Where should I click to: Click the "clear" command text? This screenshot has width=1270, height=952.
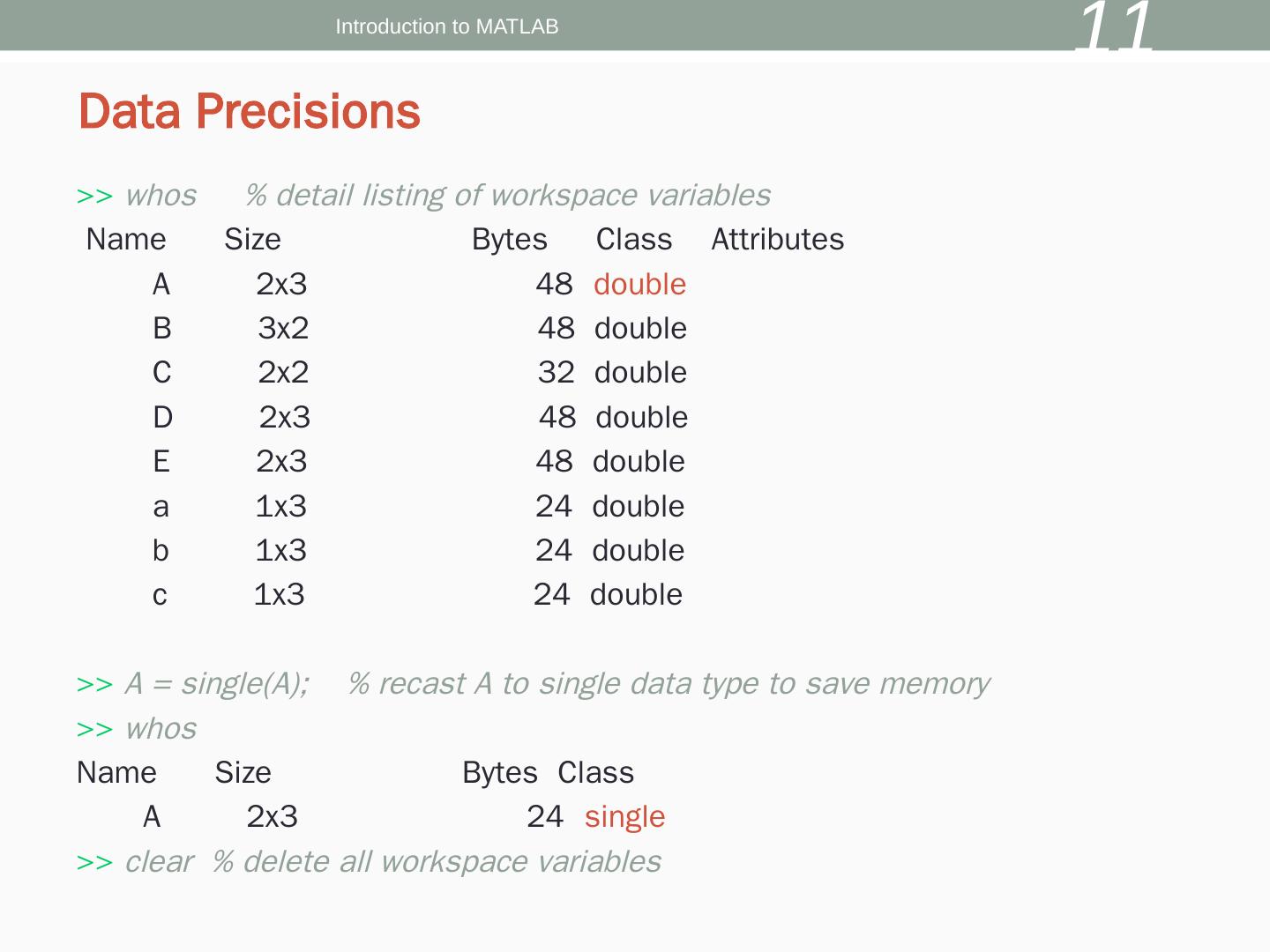(x=159, y=862)
